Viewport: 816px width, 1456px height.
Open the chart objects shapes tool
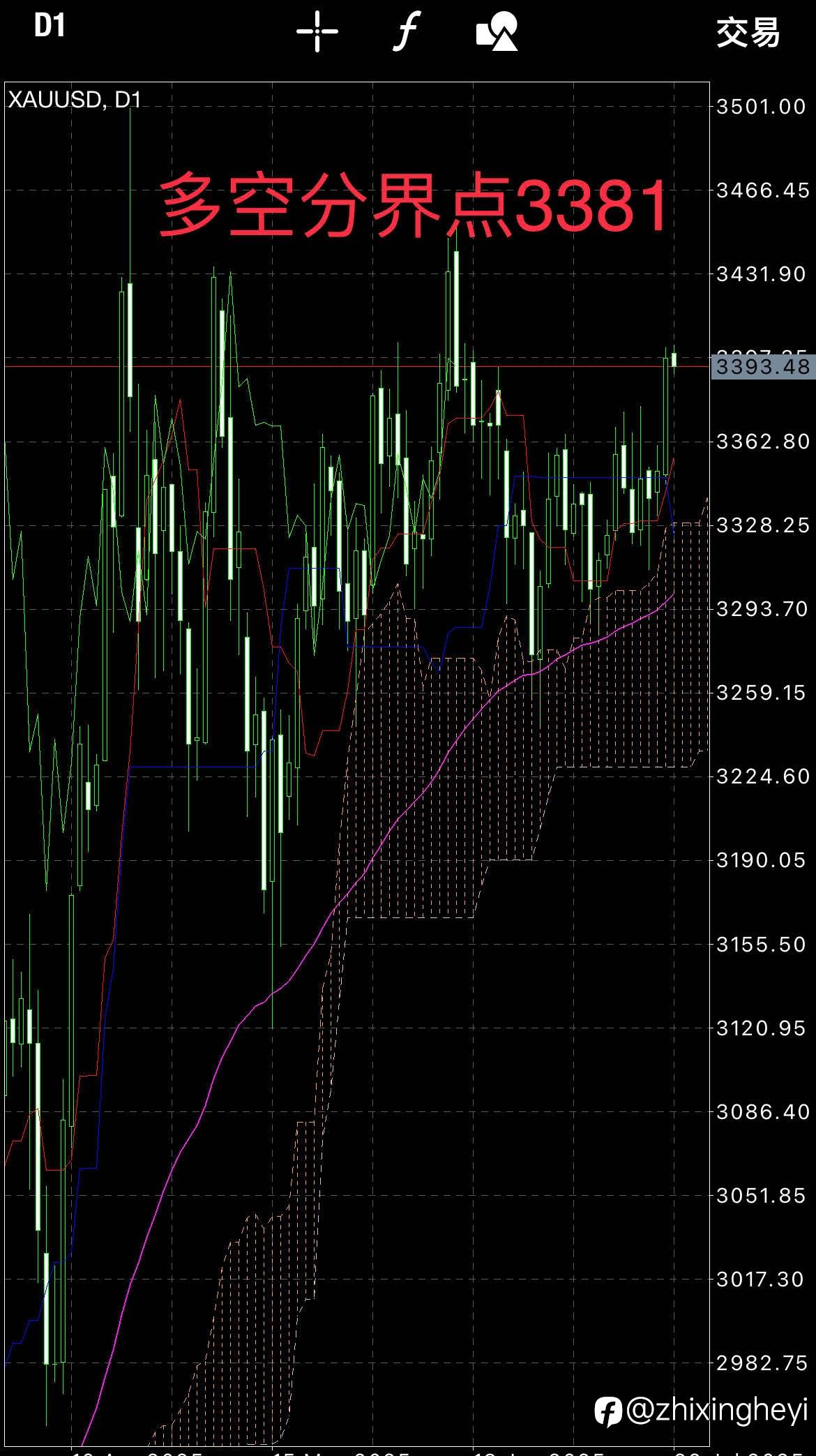tap(497, 31)
